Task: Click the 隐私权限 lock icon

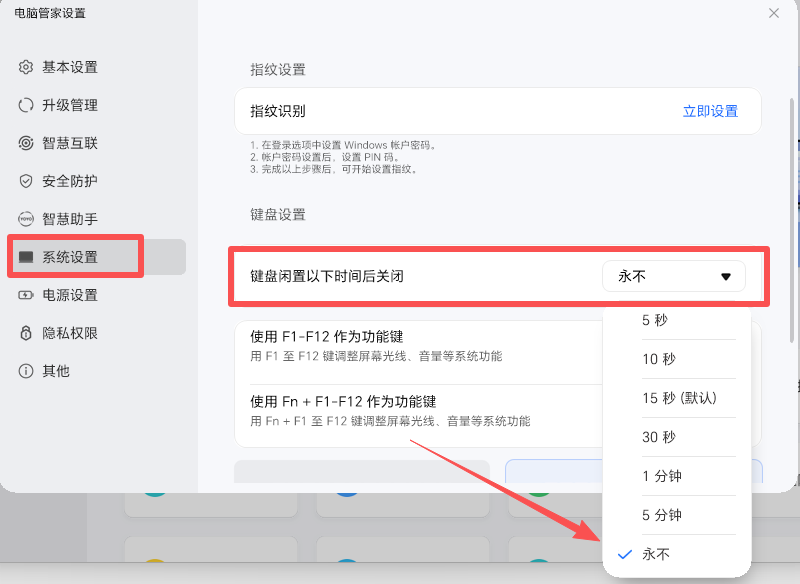Action: coord(26,333)
